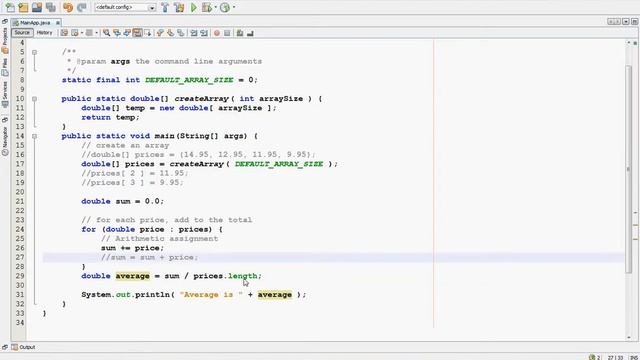Undo the last edit
The image size is (640, 360).
(x=68, y=7)
